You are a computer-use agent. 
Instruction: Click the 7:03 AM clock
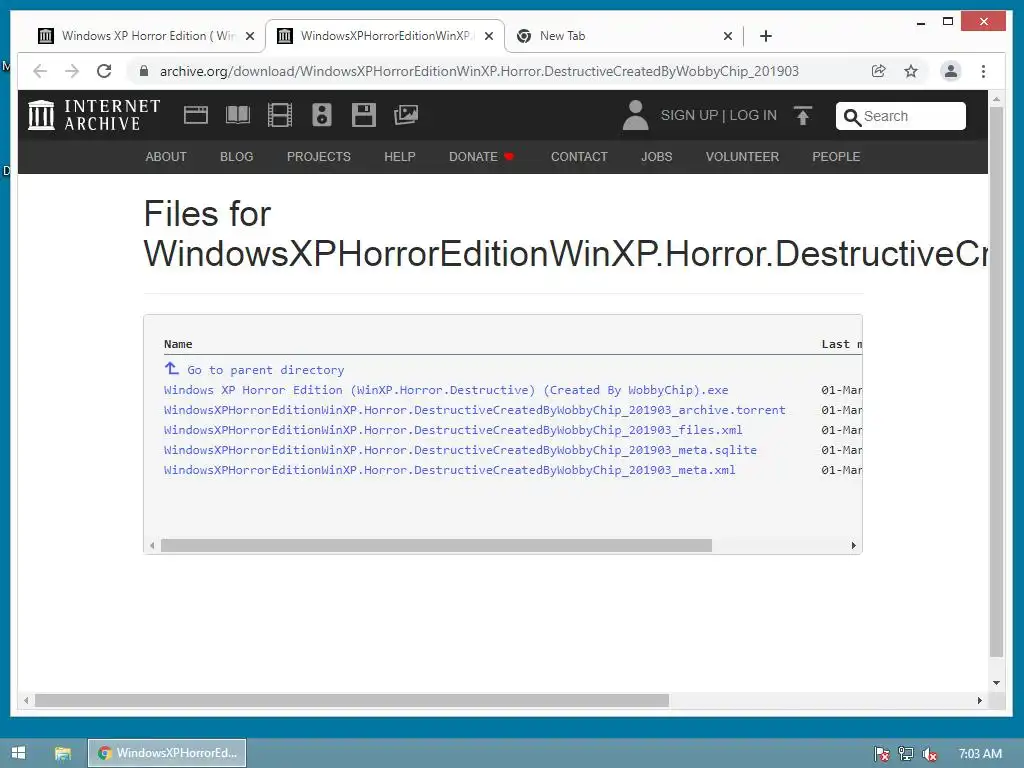[980, 754]
